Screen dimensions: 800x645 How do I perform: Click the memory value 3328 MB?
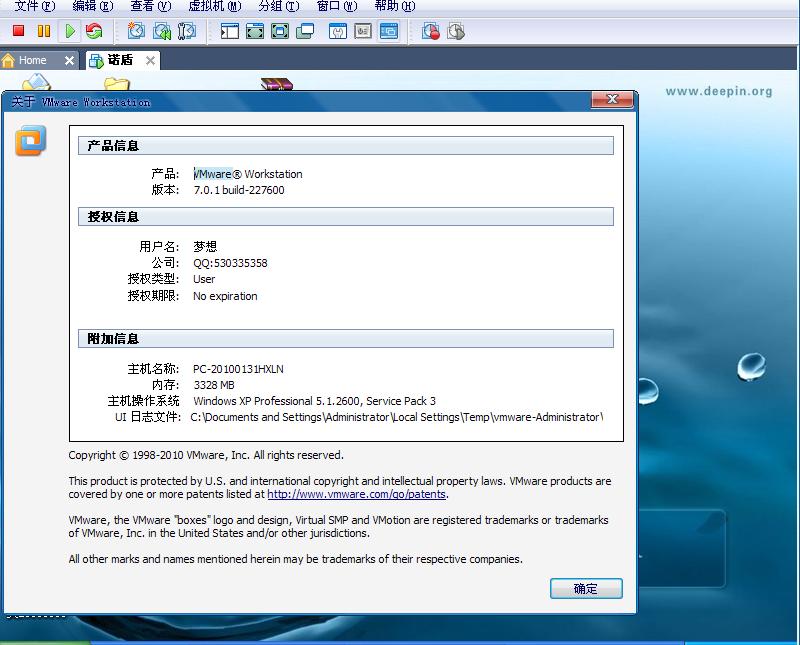[x=214, y=385]
